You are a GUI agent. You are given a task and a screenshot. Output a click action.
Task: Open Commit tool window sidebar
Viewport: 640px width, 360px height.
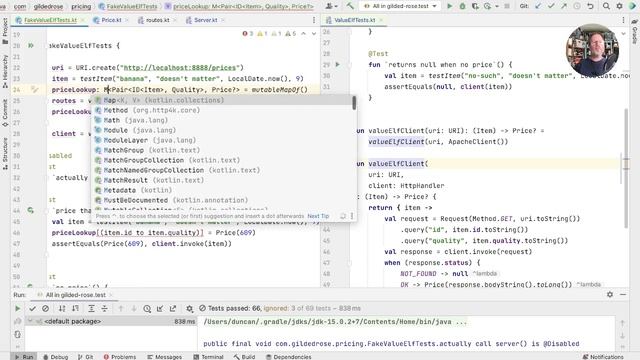click(x=5, y=113)
